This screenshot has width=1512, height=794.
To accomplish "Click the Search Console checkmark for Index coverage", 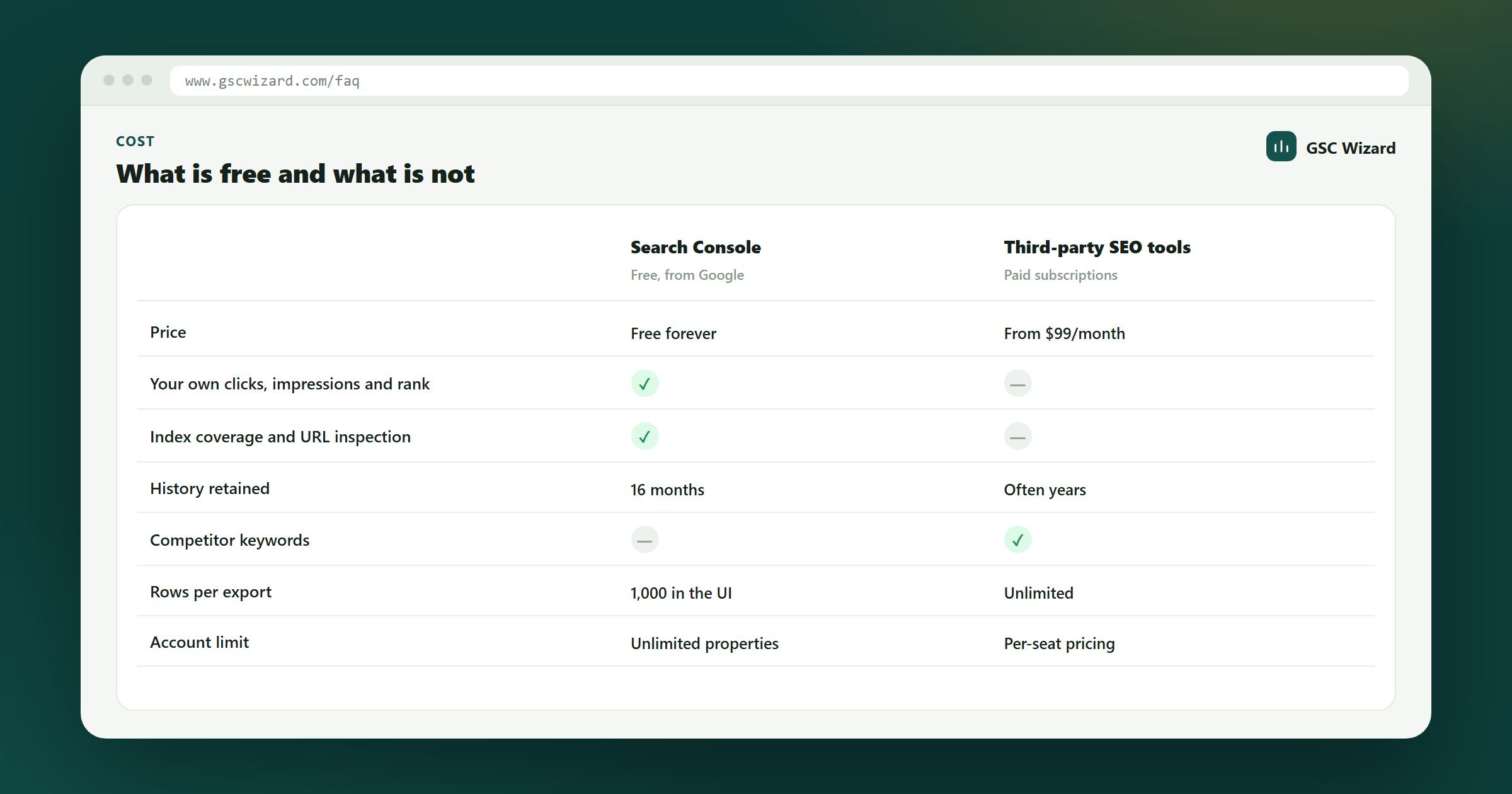I will click(x=644, y=436).
